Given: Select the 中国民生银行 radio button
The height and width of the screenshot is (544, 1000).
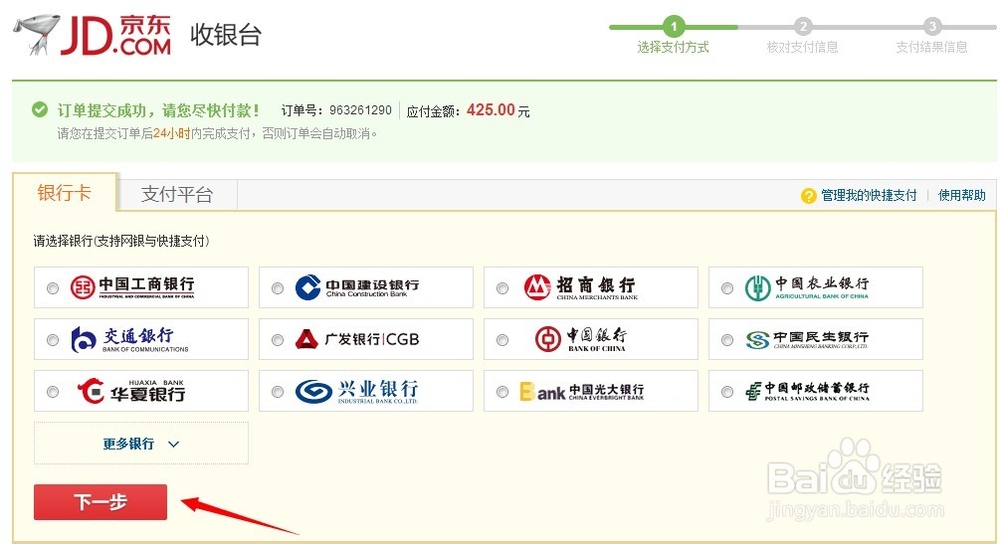Looking at the screenshot, I should pyautogui.click(x=727, y=340).
